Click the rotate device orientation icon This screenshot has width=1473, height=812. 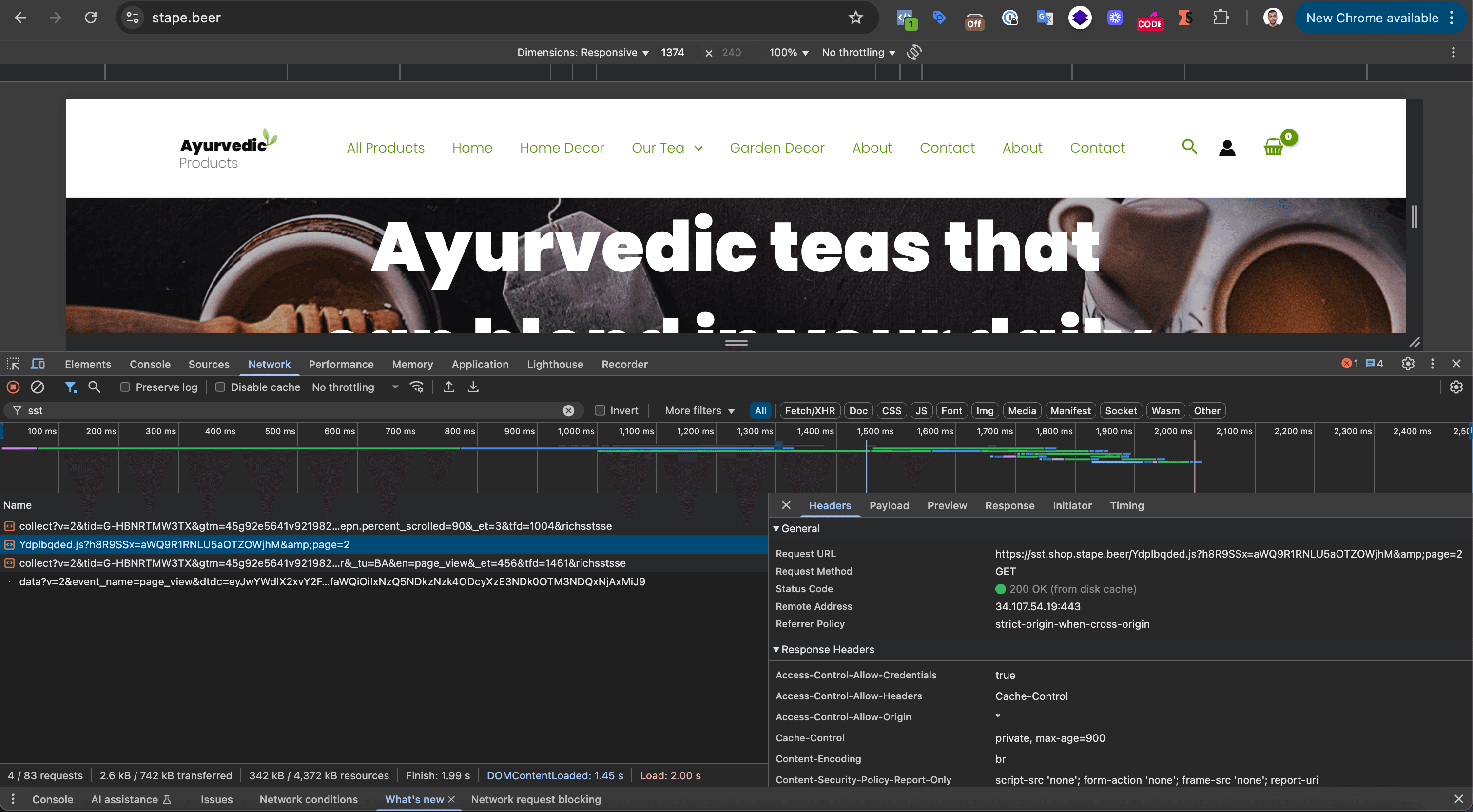coord(914,52)
